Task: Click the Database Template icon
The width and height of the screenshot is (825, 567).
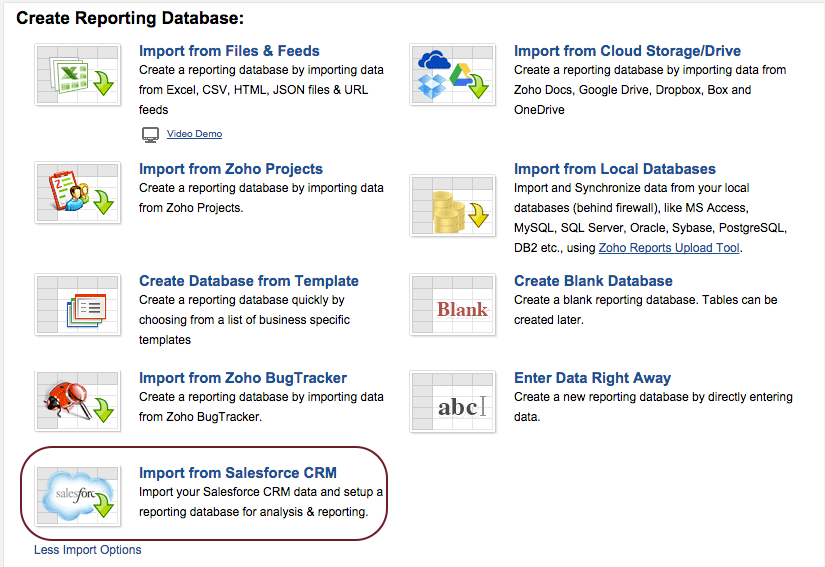Action: pyautogui.click(x=77, y=303)
